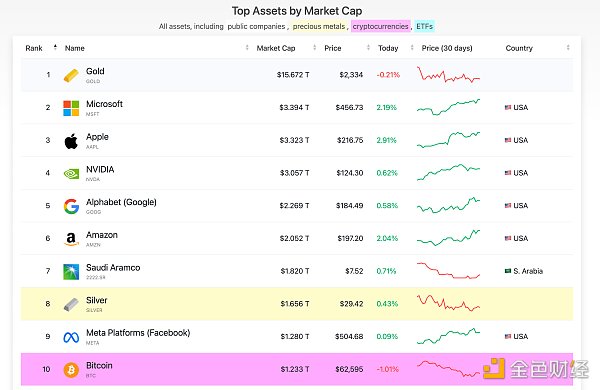The height and width of the screenshot is (390, 600).
Task: Sort by Price column header
Action: [333, 48]
